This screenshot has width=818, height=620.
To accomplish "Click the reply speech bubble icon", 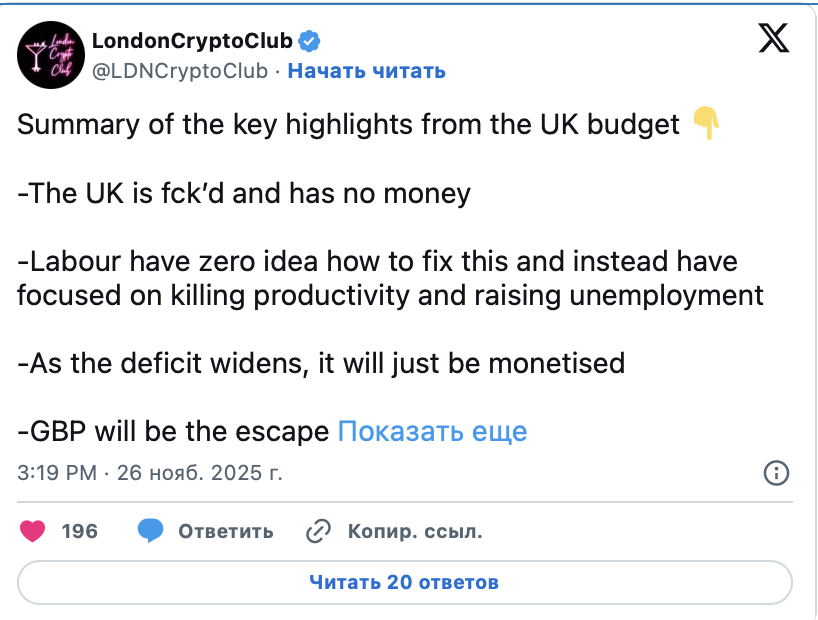I will 151,531.
